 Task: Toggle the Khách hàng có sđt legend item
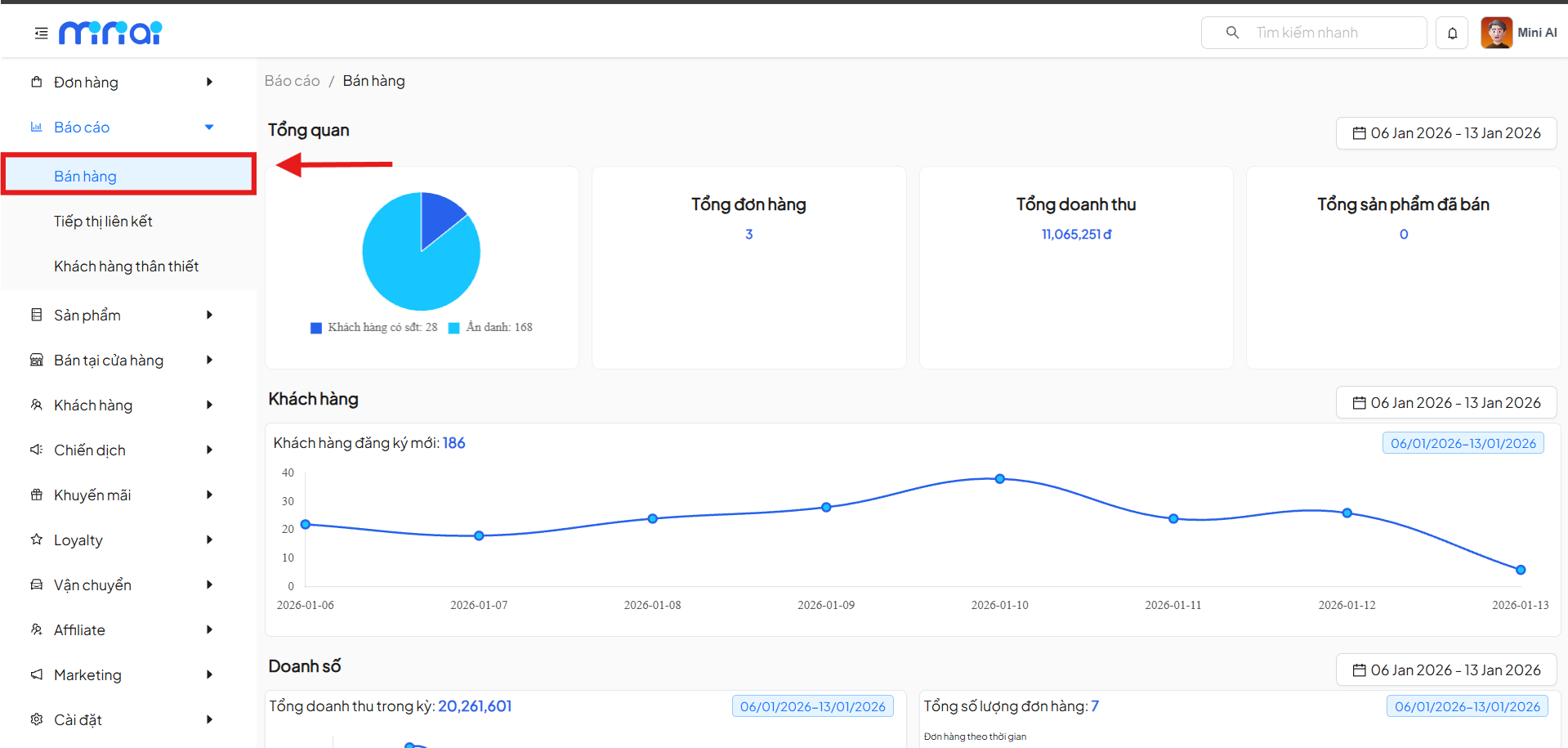(374, 328)
